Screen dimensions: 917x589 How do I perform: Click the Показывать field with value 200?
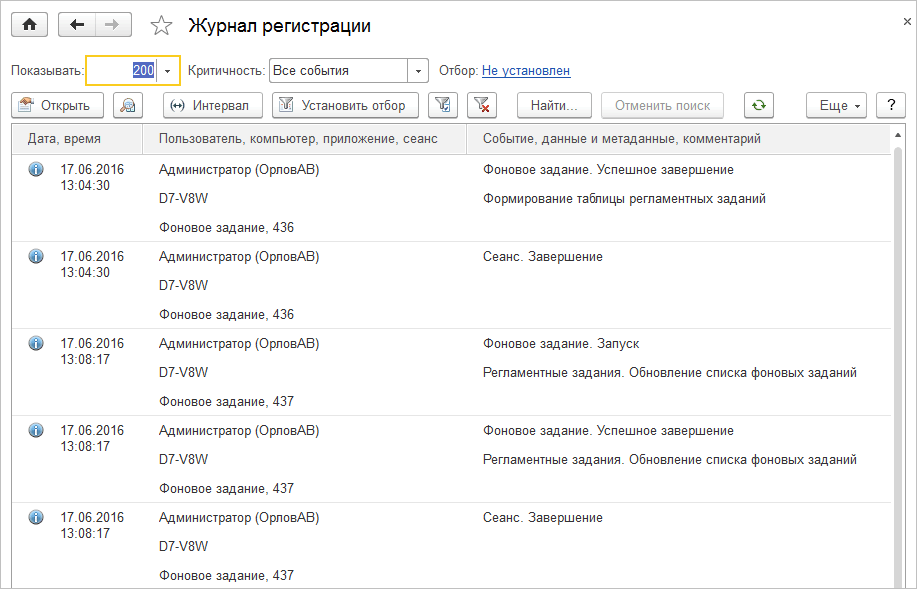point(121,71)
